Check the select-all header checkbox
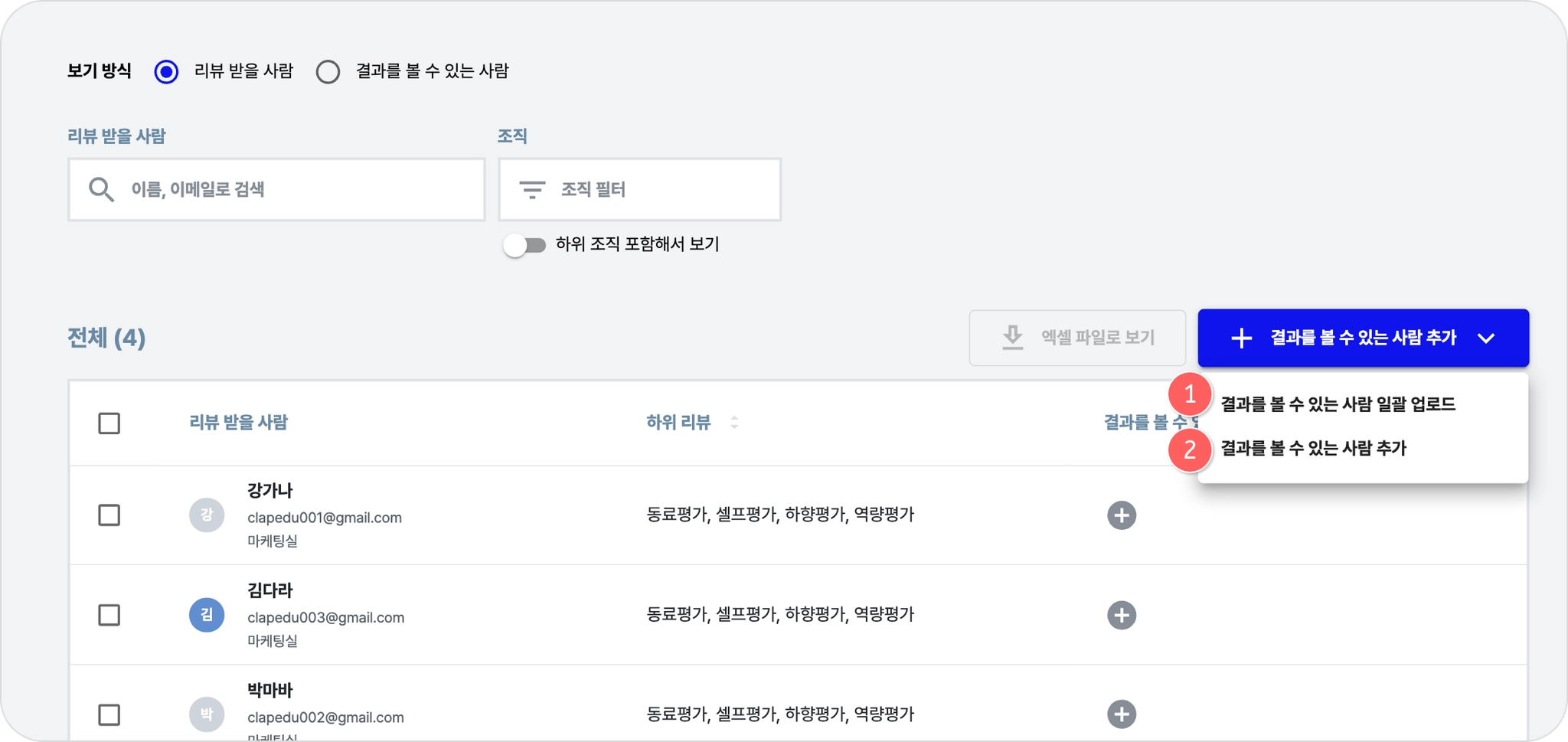Image resolution: width=1568 pixels, height=742 pixels. pyautogui.click(x=109, y=423)
